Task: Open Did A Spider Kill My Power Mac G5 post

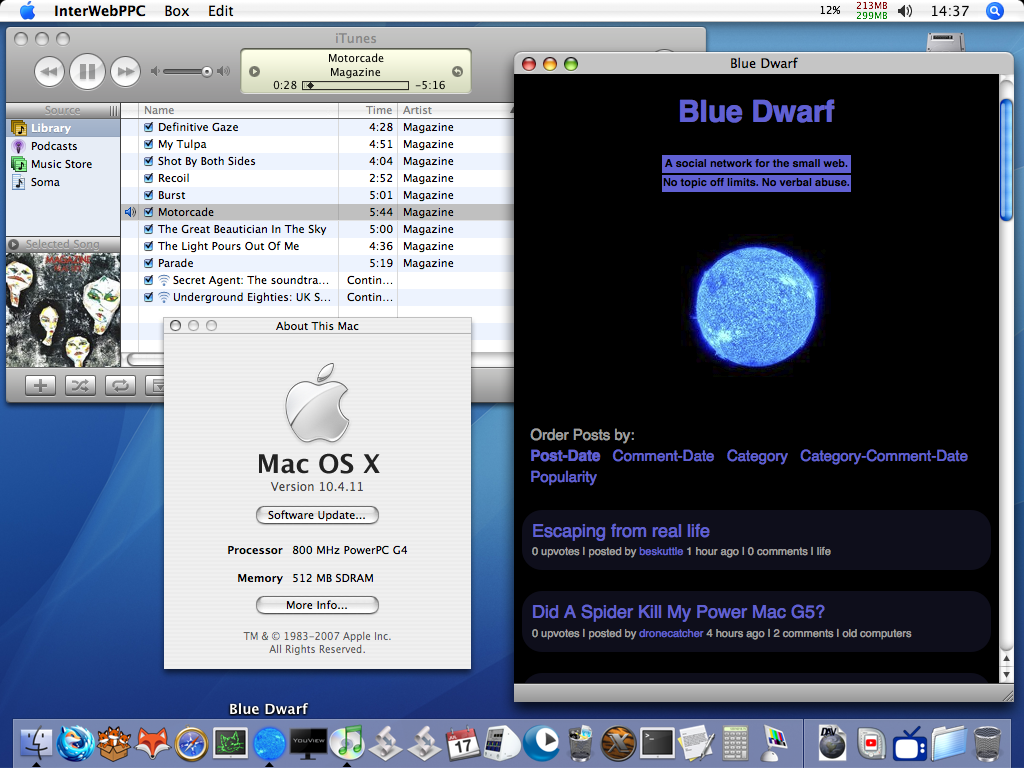Action: tap(678, 612)
